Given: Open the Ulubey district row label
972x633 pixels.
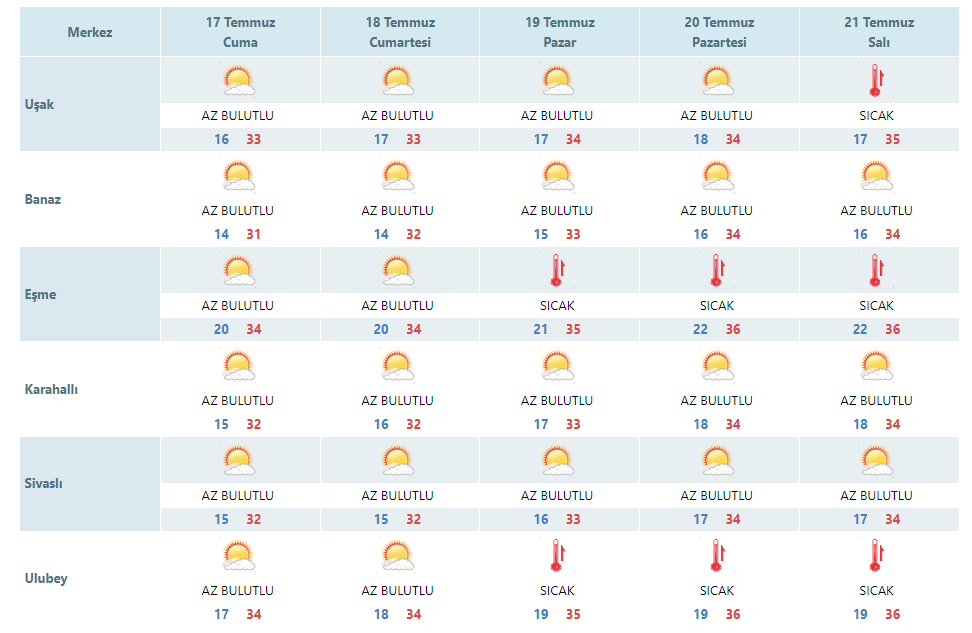Looking at the screenshot, I should pos(46,578).
